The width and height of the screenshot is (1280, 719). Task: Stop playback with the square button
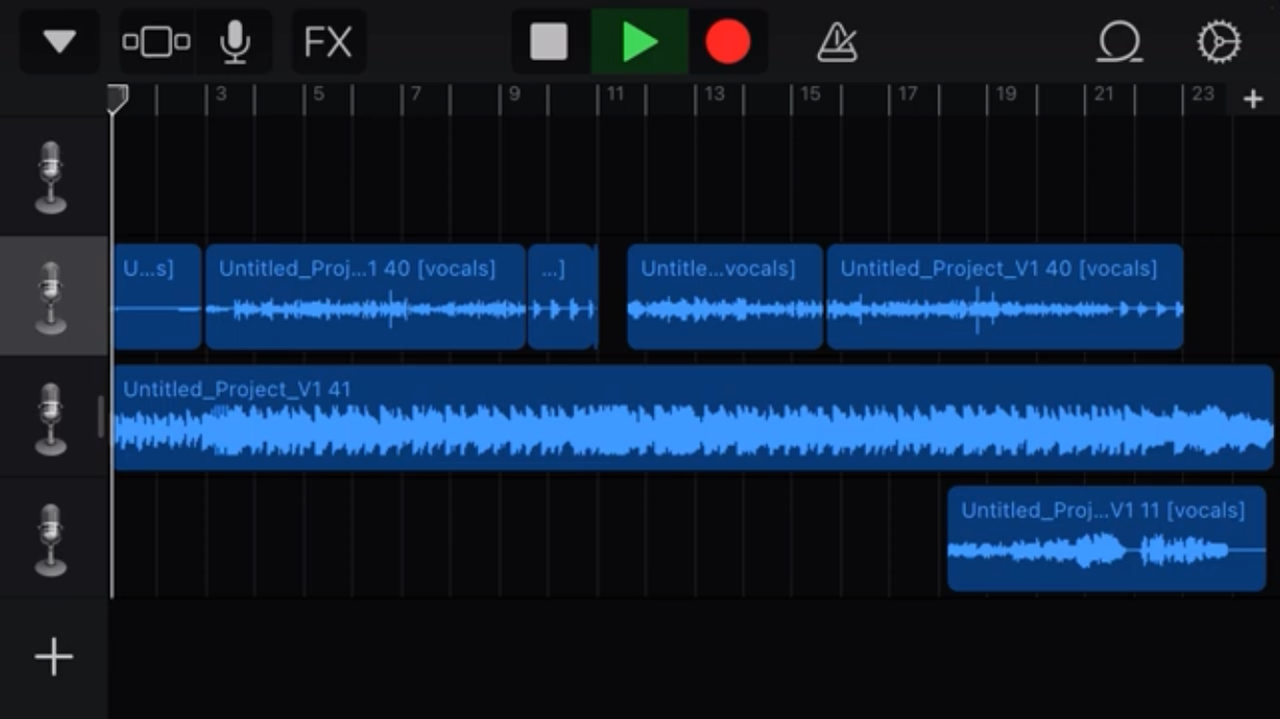(x=549, y=42)
